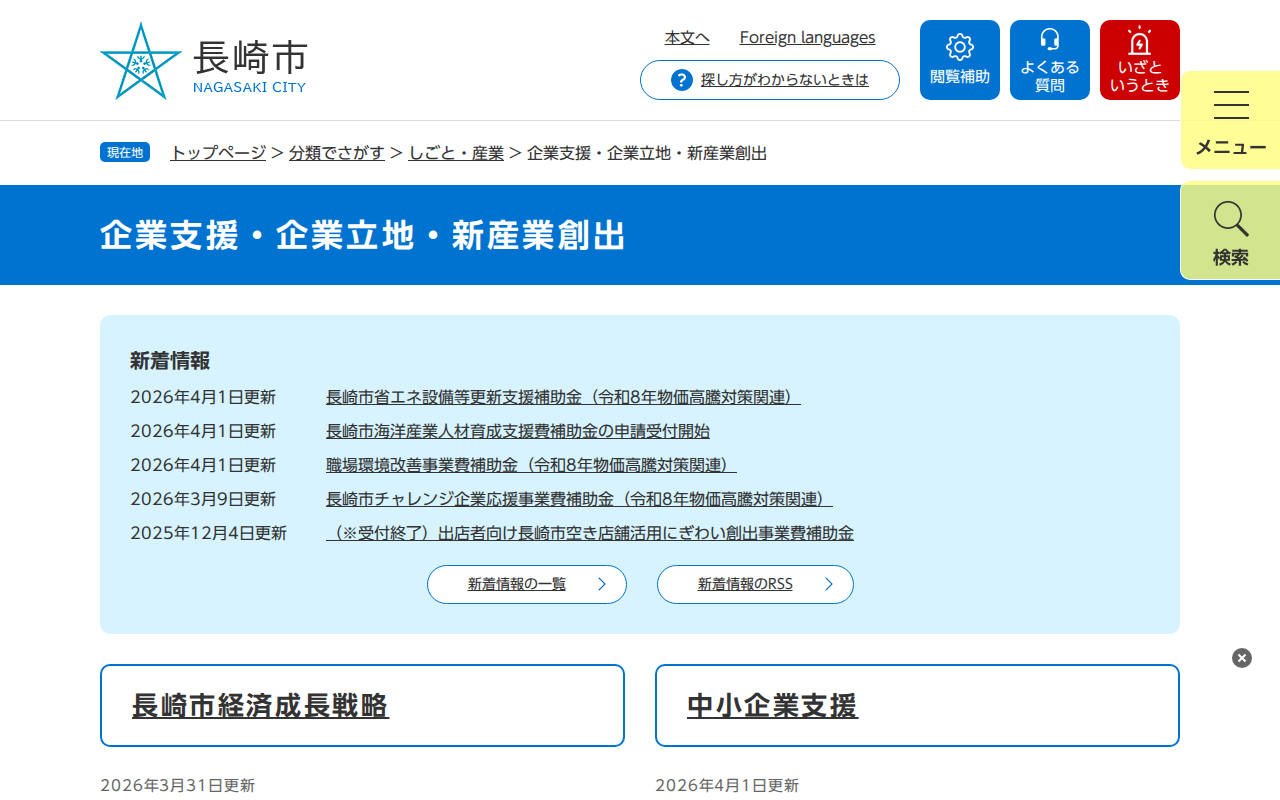The height and width of the screenshot is (800, 1280).
Task: Open 新着情報の一覧 button
Action: [x=527, y=584]
